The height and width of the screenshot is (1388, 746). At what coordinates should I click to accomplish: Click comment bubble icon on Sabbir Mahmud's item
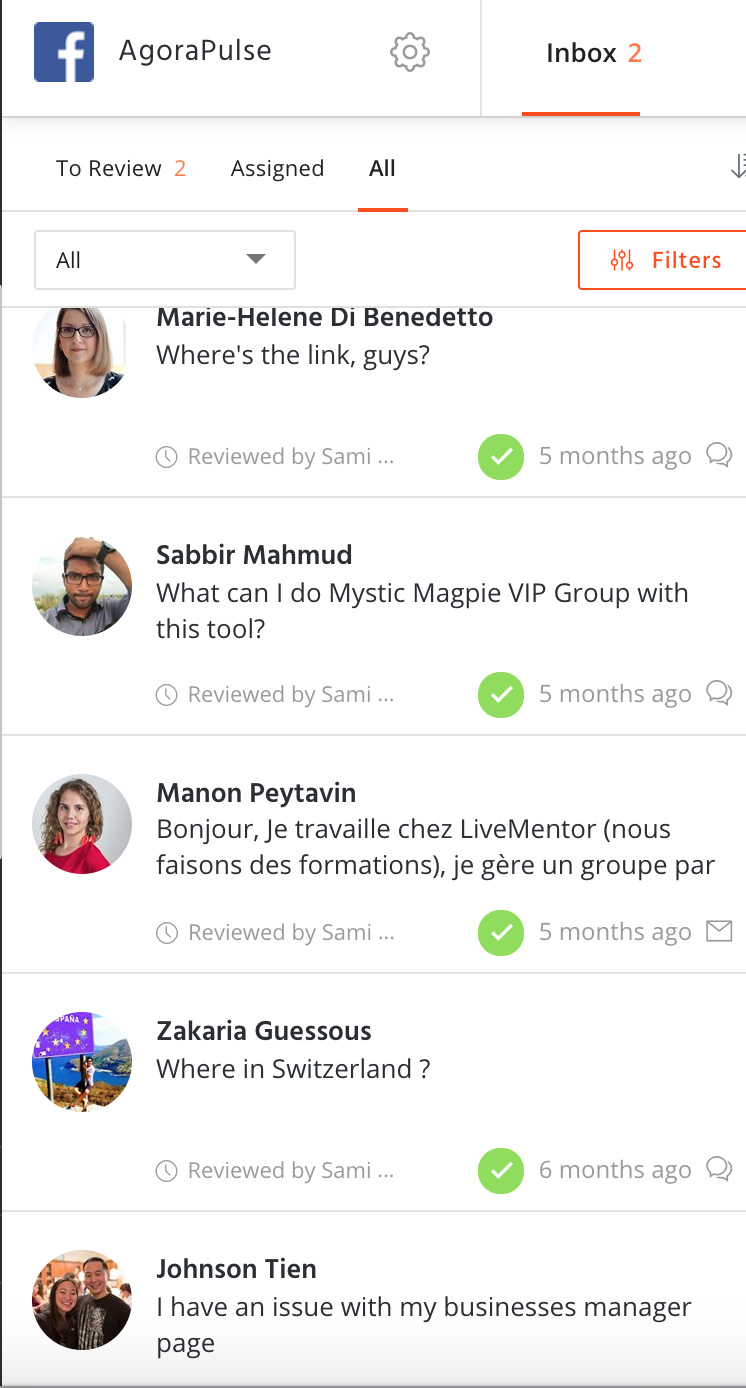coord(719,693)
